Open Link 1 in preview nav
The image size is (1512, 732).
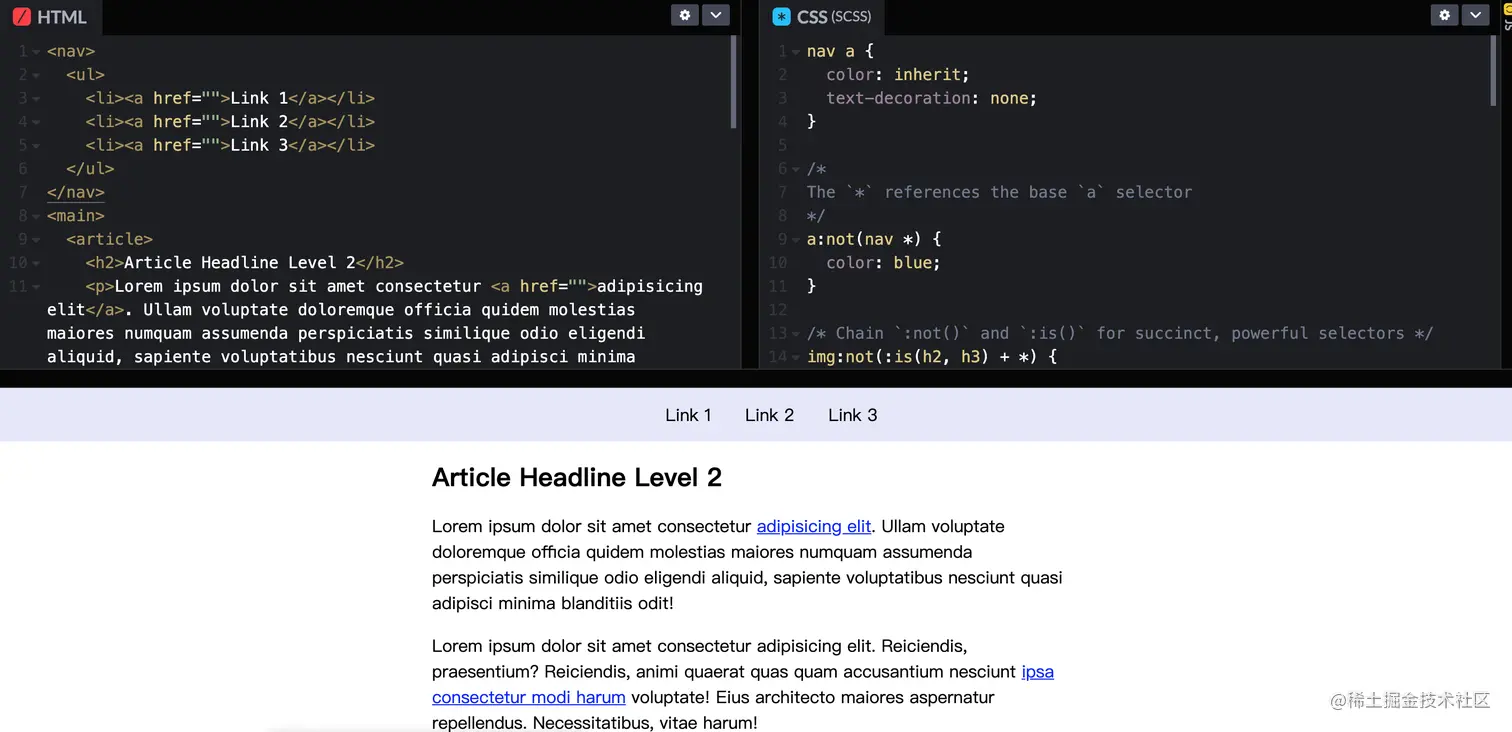[x=688, y=415]
